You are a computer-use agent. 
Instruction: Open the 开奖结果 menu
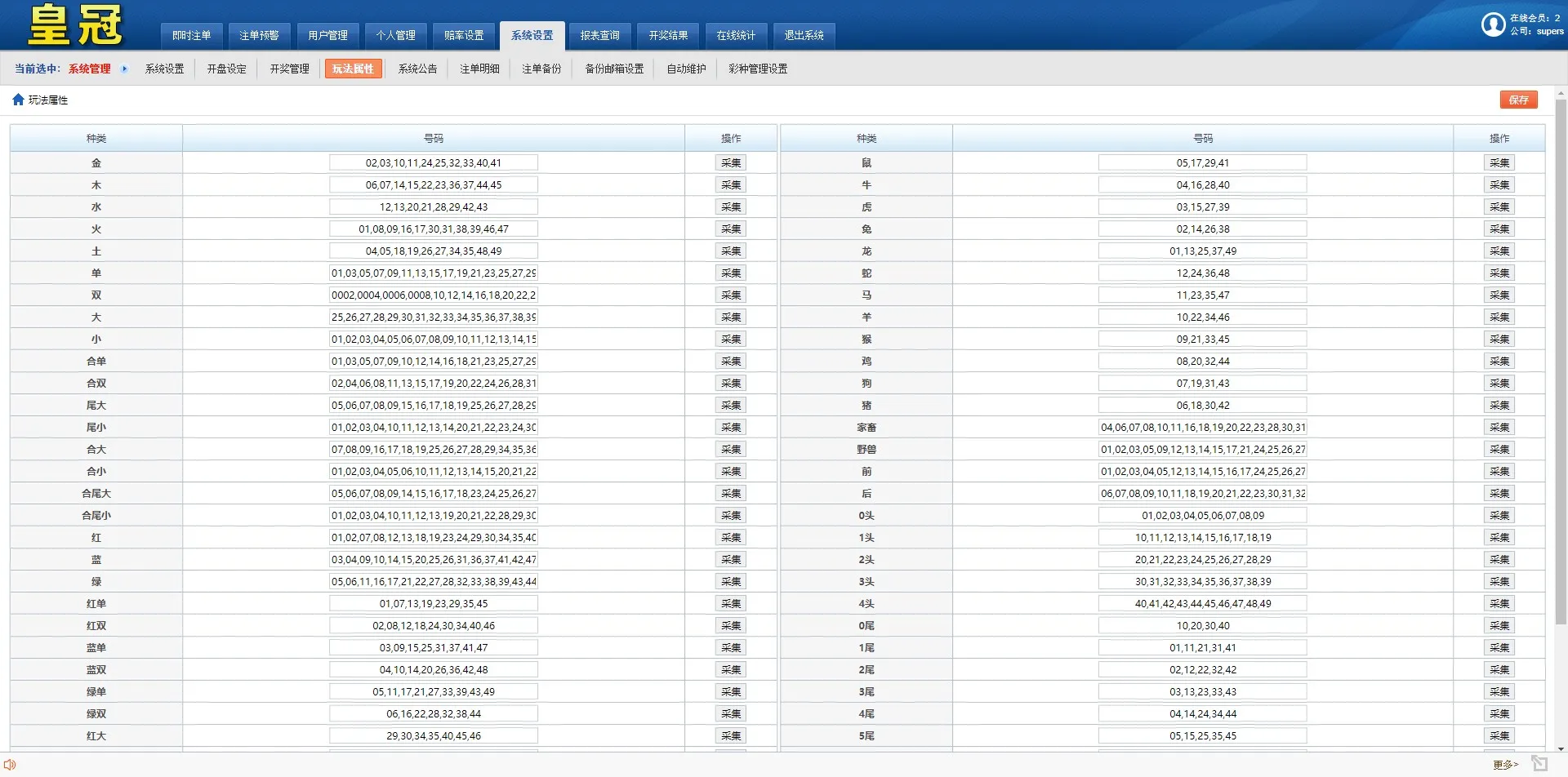coord(667,35)
